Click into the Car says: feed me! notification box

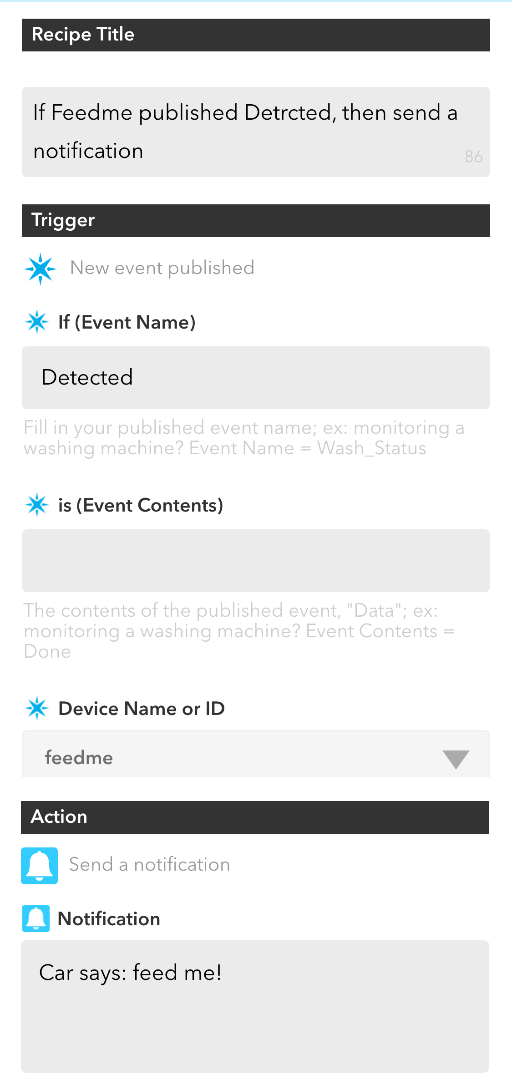tap(255, 1006)
